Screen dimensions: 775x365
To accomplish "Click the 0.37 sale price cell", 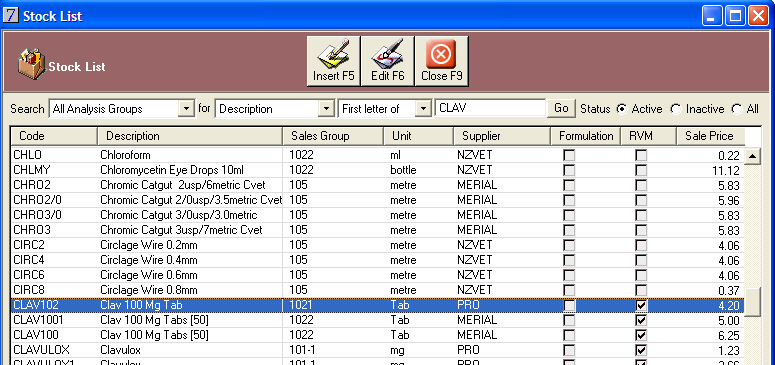I will click(710, 291).
